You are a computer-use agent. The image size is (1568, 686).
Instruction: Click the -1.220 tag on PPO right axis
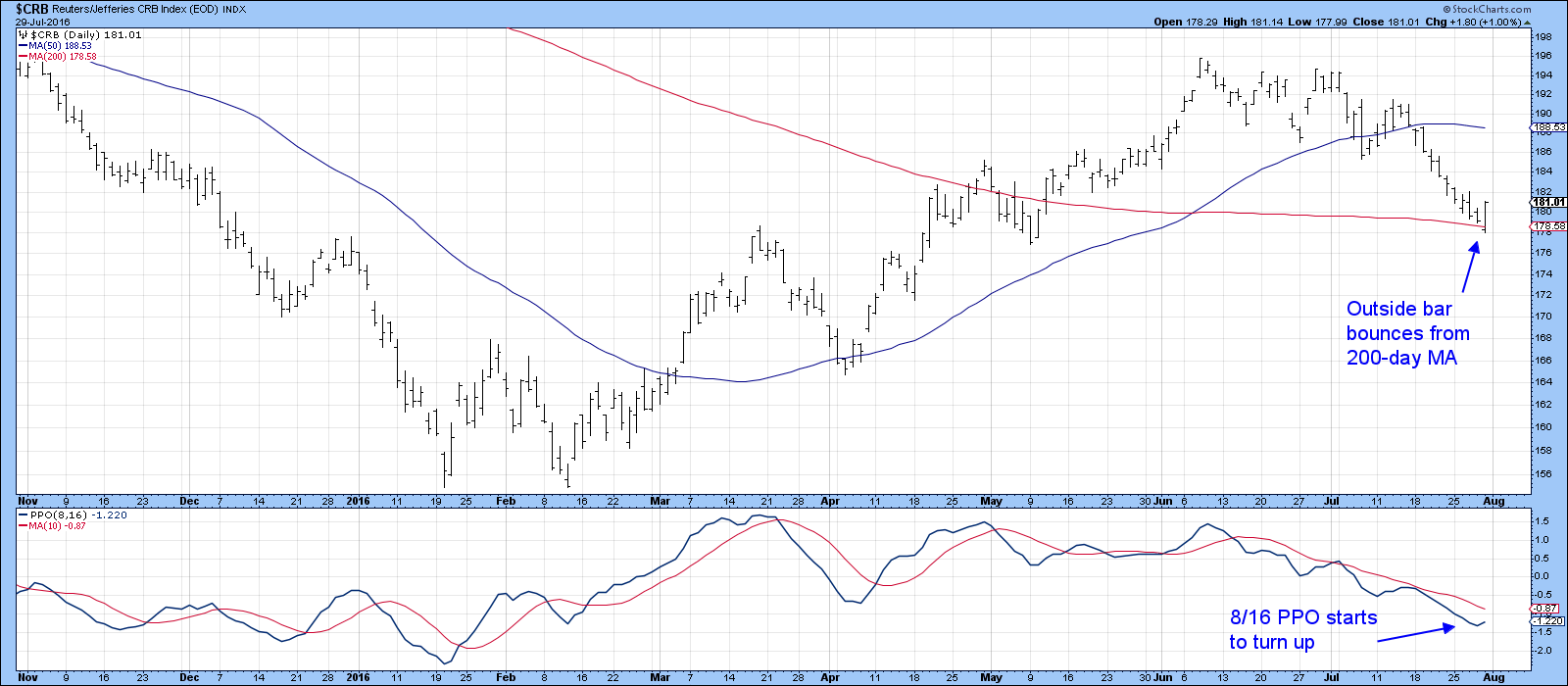point(1547,620)
